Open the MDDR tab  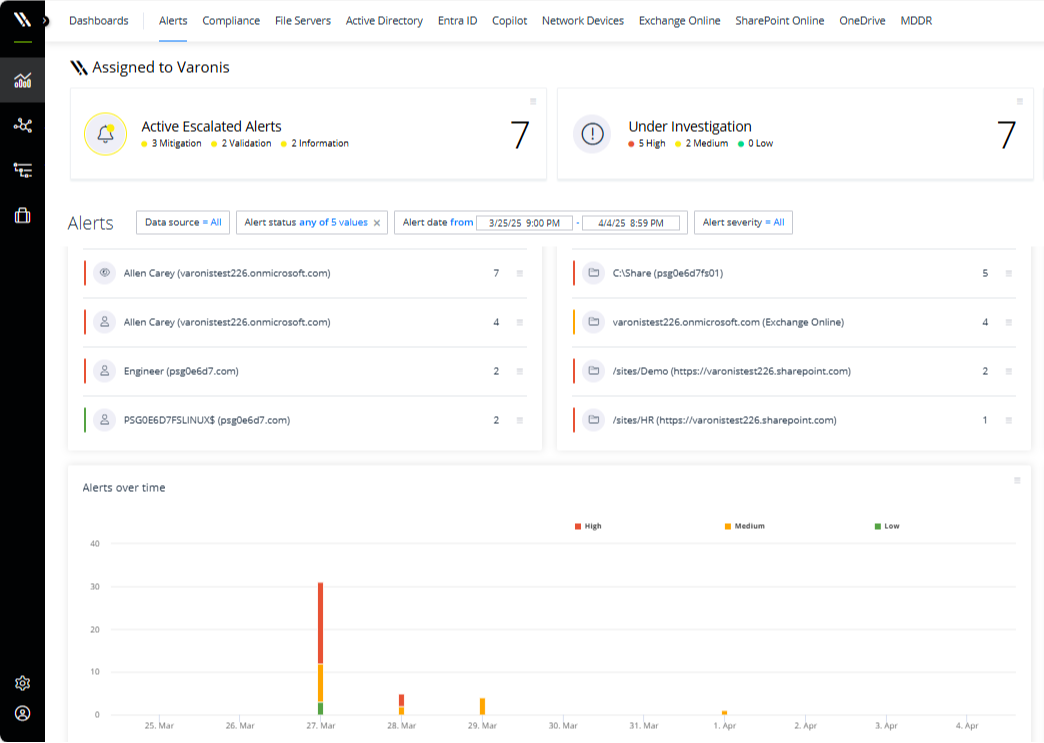[x=916, y=21]
